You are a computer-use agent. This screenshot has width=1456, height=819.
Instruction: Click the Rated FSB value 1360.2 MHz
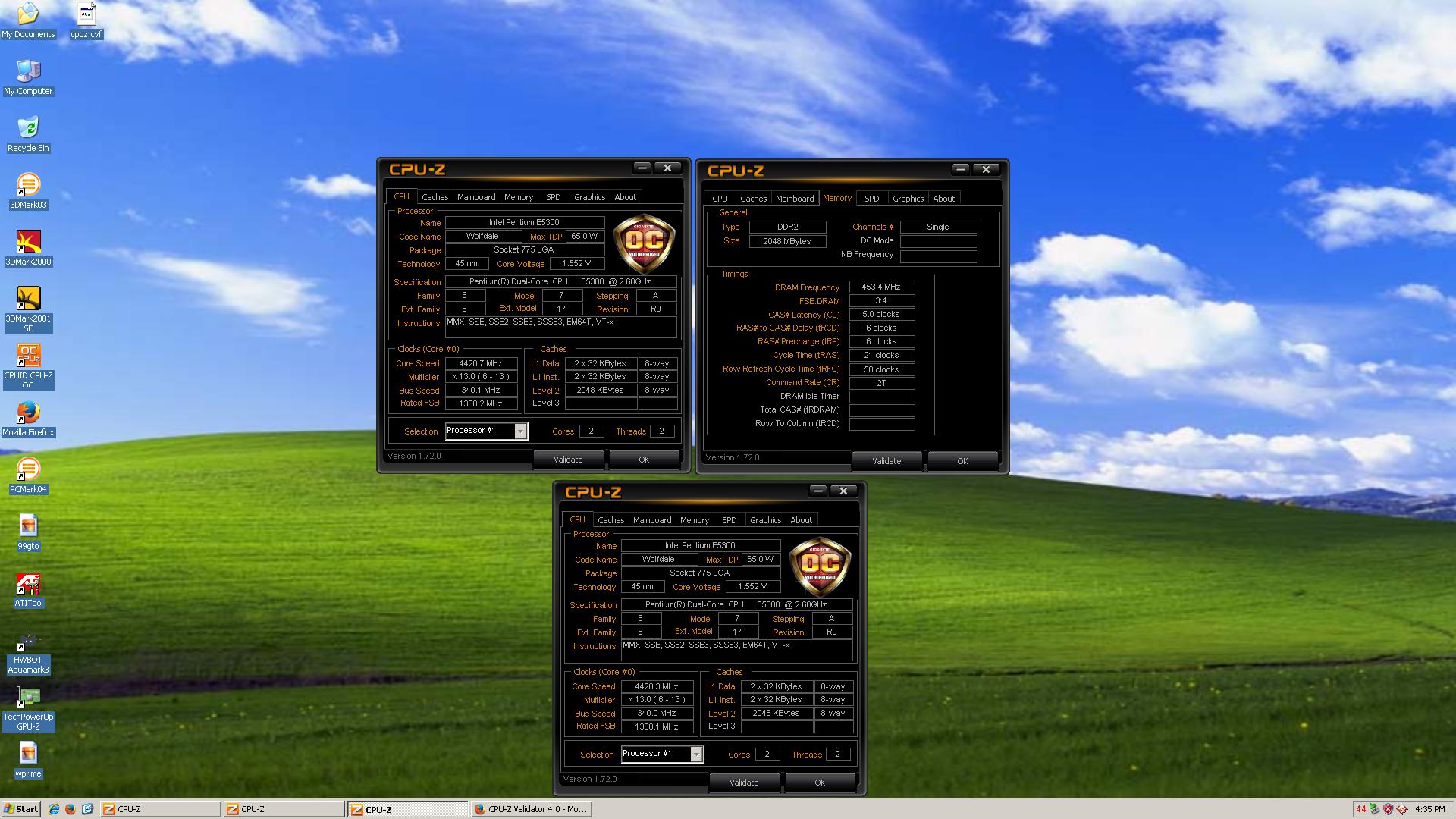pos(481,404)
